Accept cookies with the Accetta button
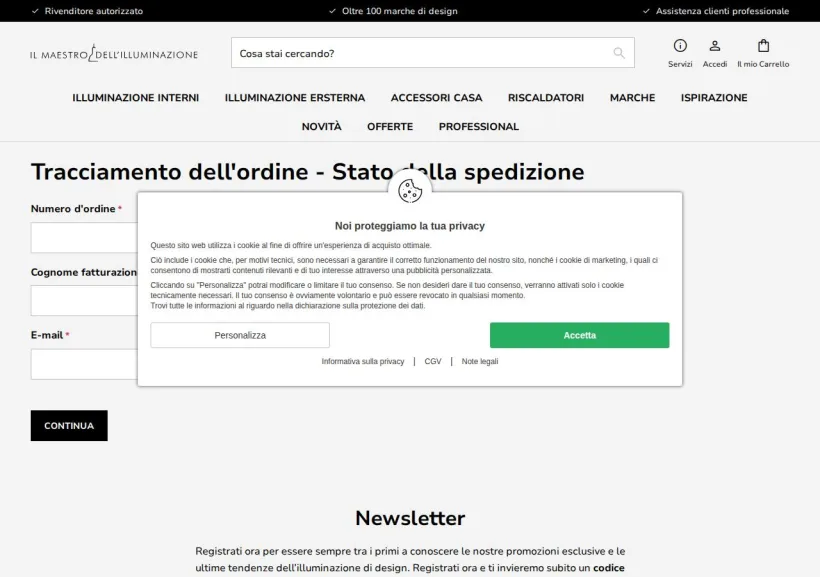820x577 pixels. 579,335
